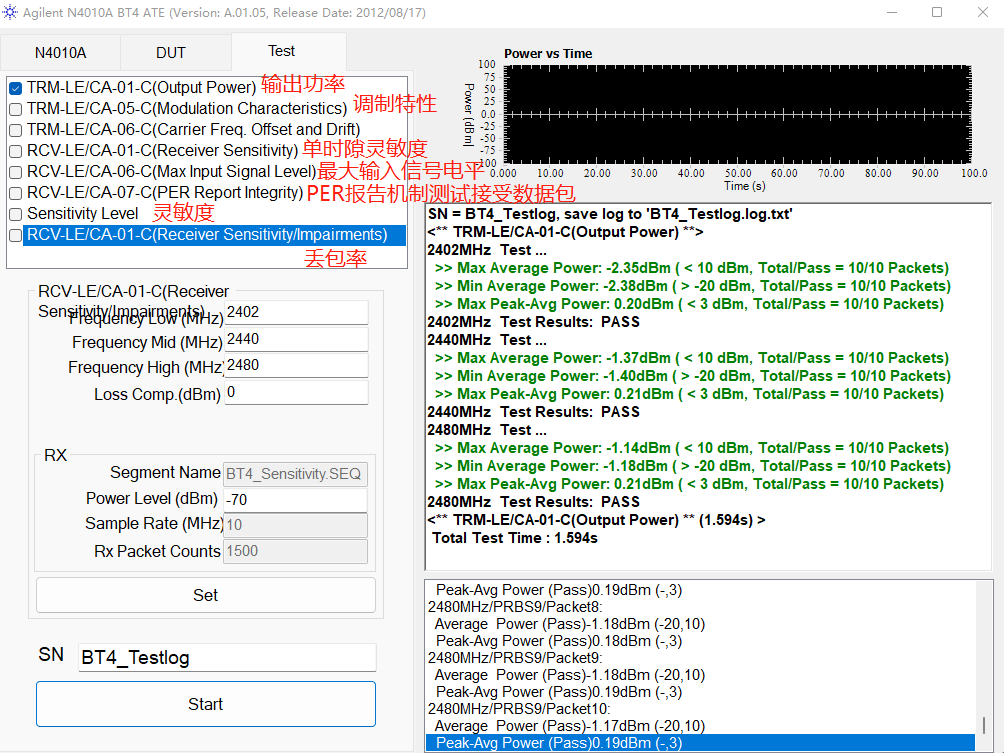Image resolution: width=1004 pixels, height=753 pixels.
Task: Focus the Frequency Low (MHz) field
Action: click(x=296, y=312)
